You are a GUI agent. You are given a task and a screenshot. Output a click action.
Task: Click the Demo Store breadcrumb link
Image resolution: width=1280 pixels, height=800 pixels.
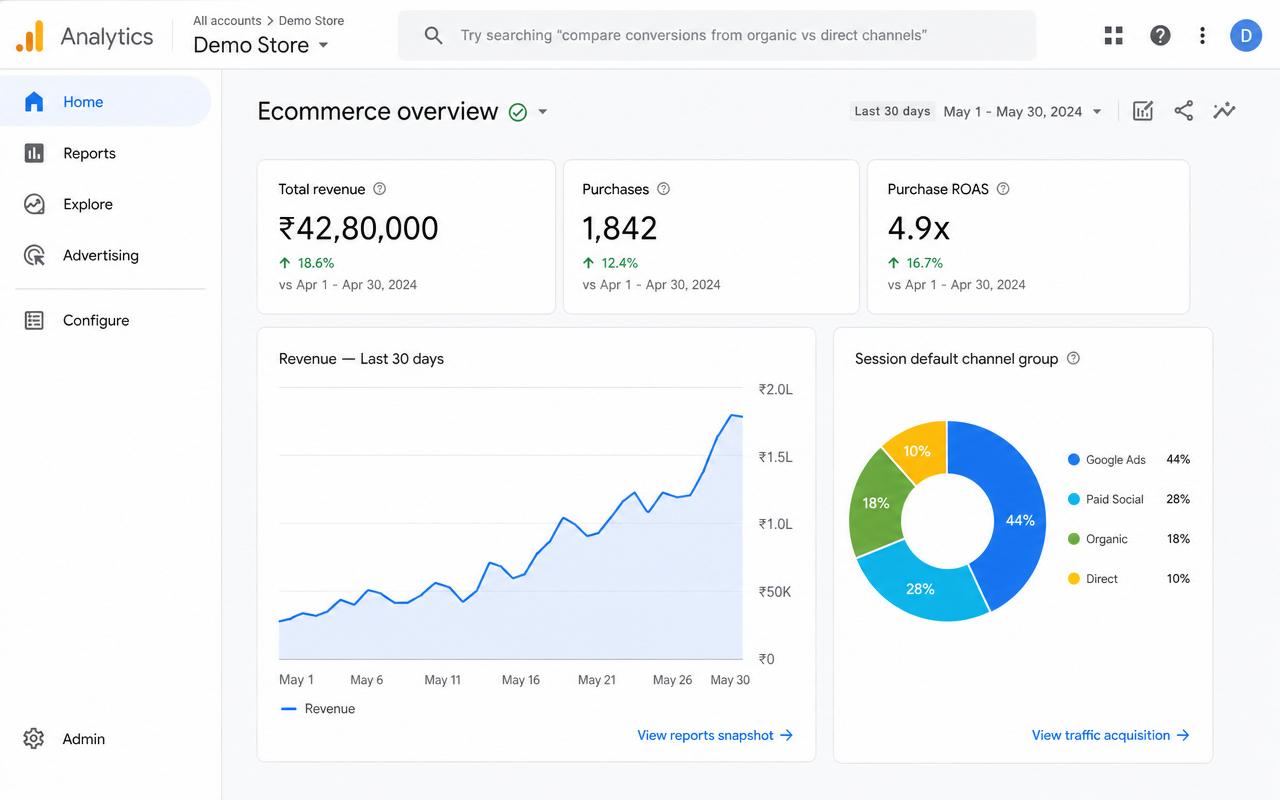pyautogui.click(x=311, y=20)
